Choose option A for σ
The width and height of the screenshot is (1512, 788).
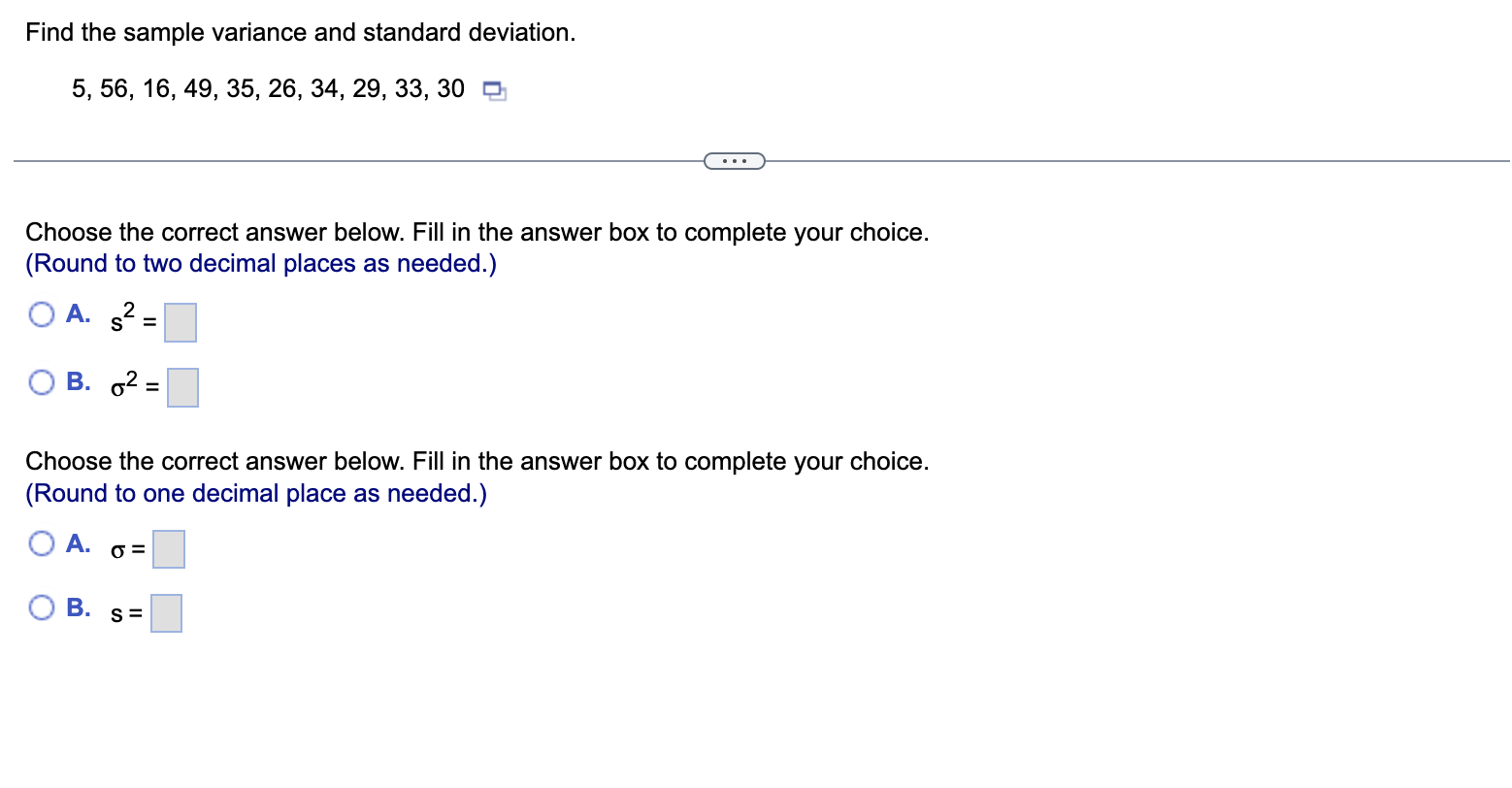[x=41, y=543]
